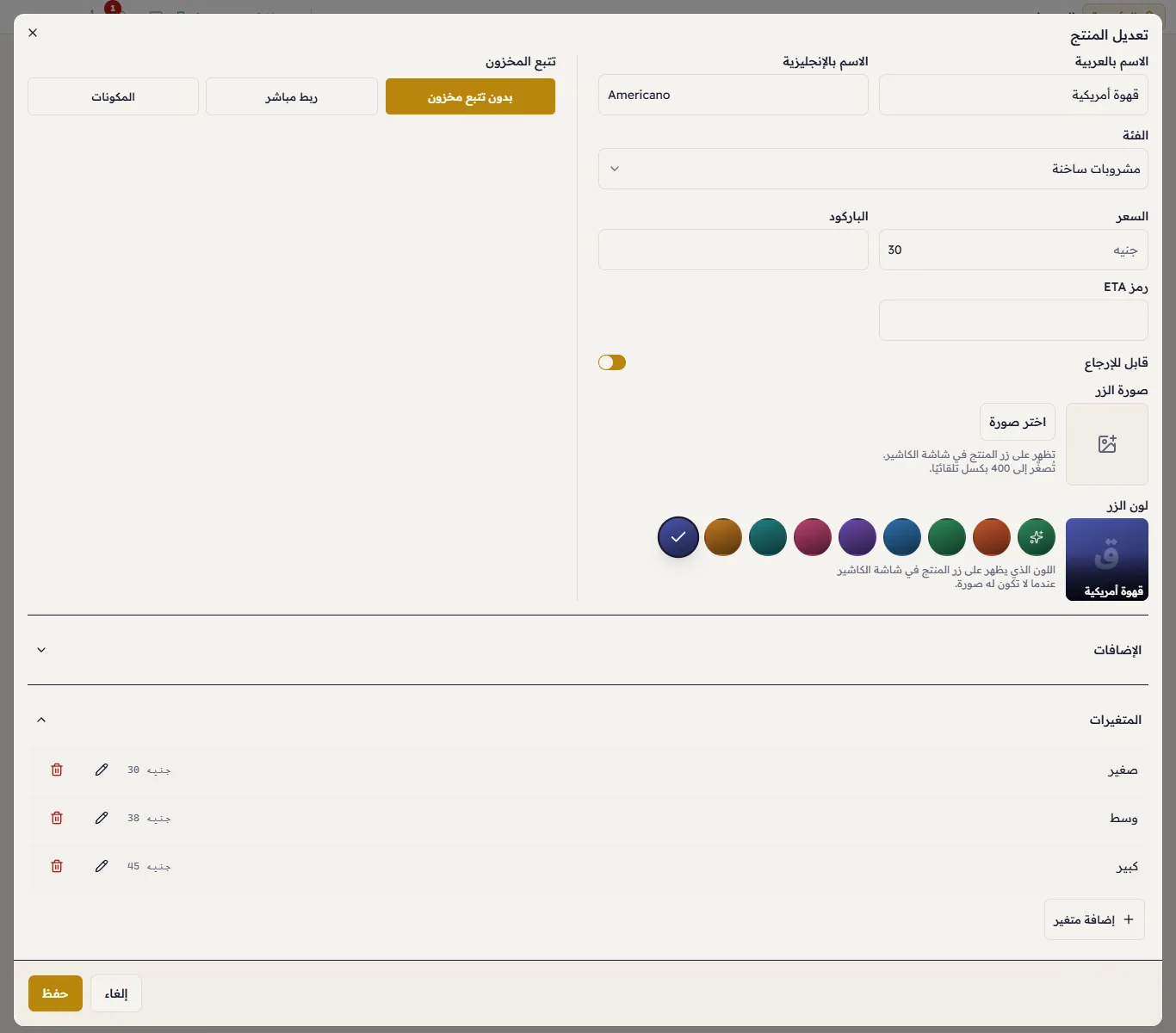
Task: Add a variant with إضافة متغير
Action: tap(1094, 919)
